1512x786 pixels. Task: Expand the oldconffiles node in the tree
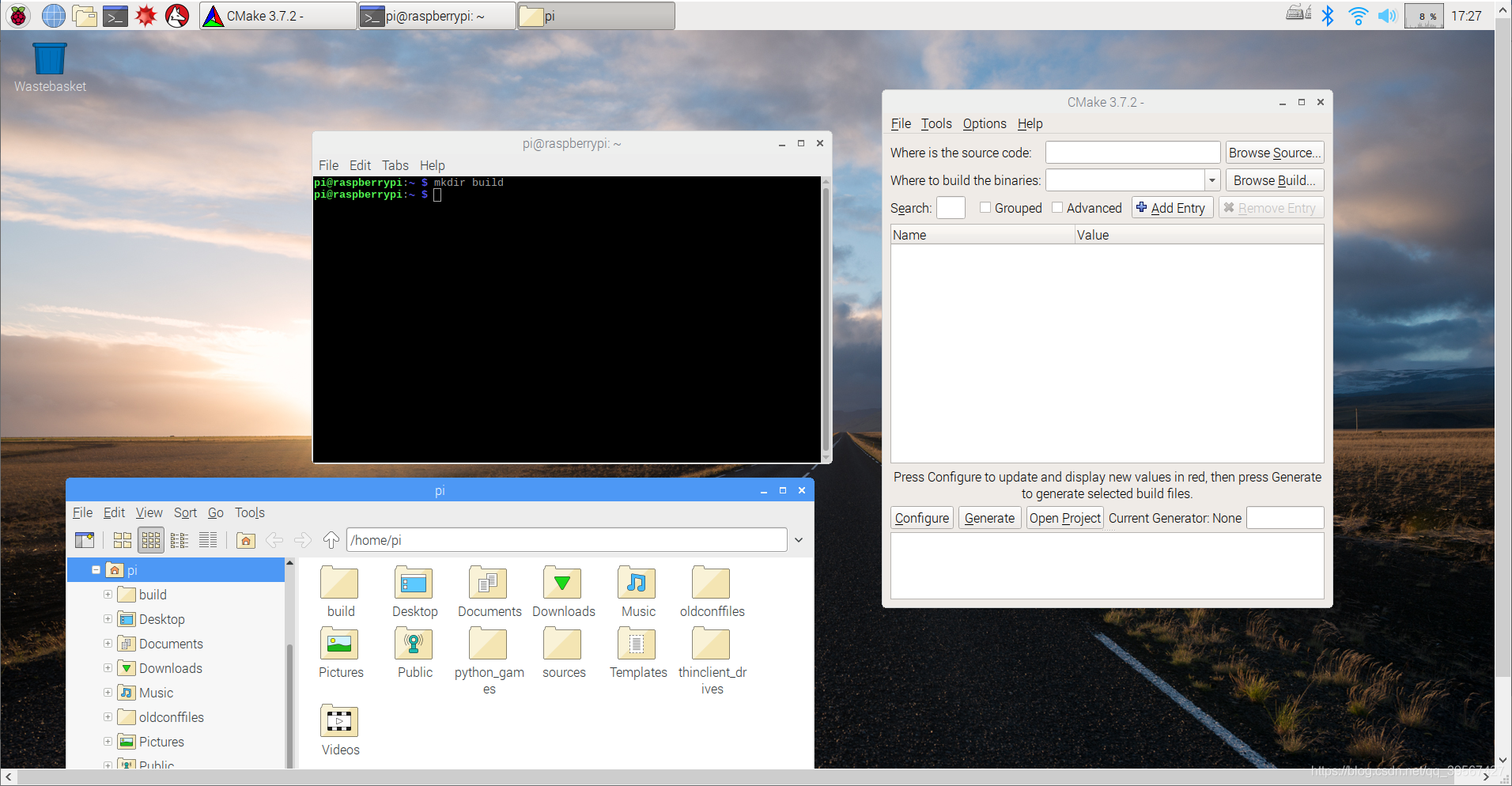[x=108, y=716]
